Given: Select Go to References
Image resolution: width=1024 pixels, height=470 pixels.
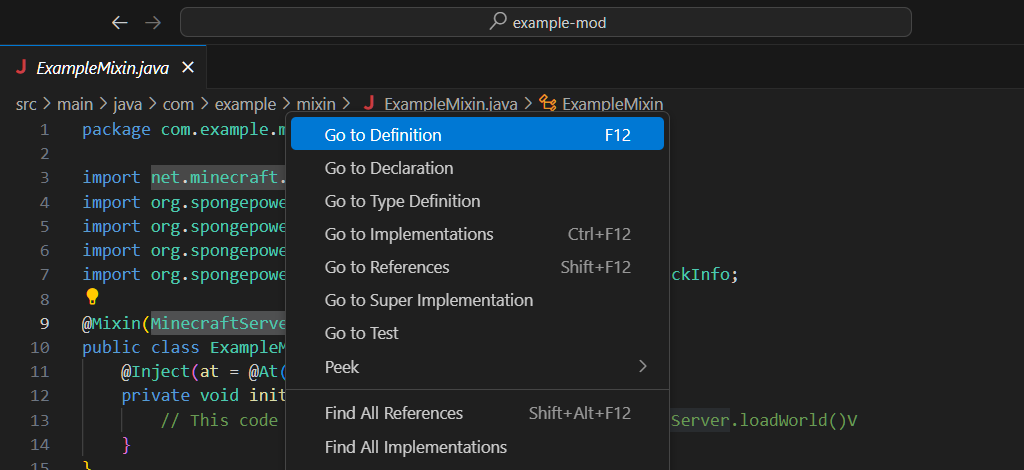Looking at the screenshot, I should click(x=387, y=267).
